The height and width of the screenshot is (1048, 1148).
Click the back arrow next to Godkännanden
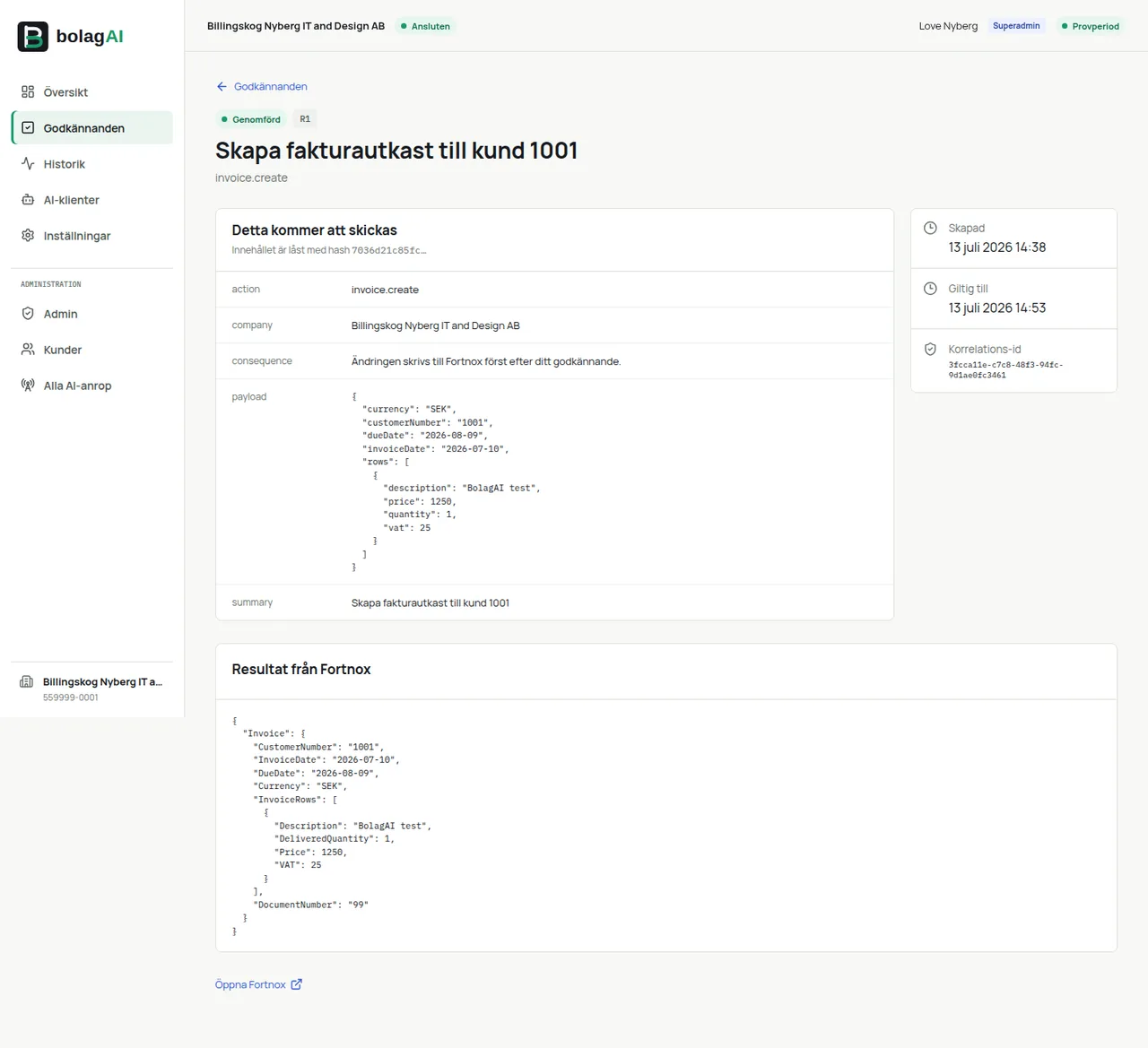tap(222, 87)
